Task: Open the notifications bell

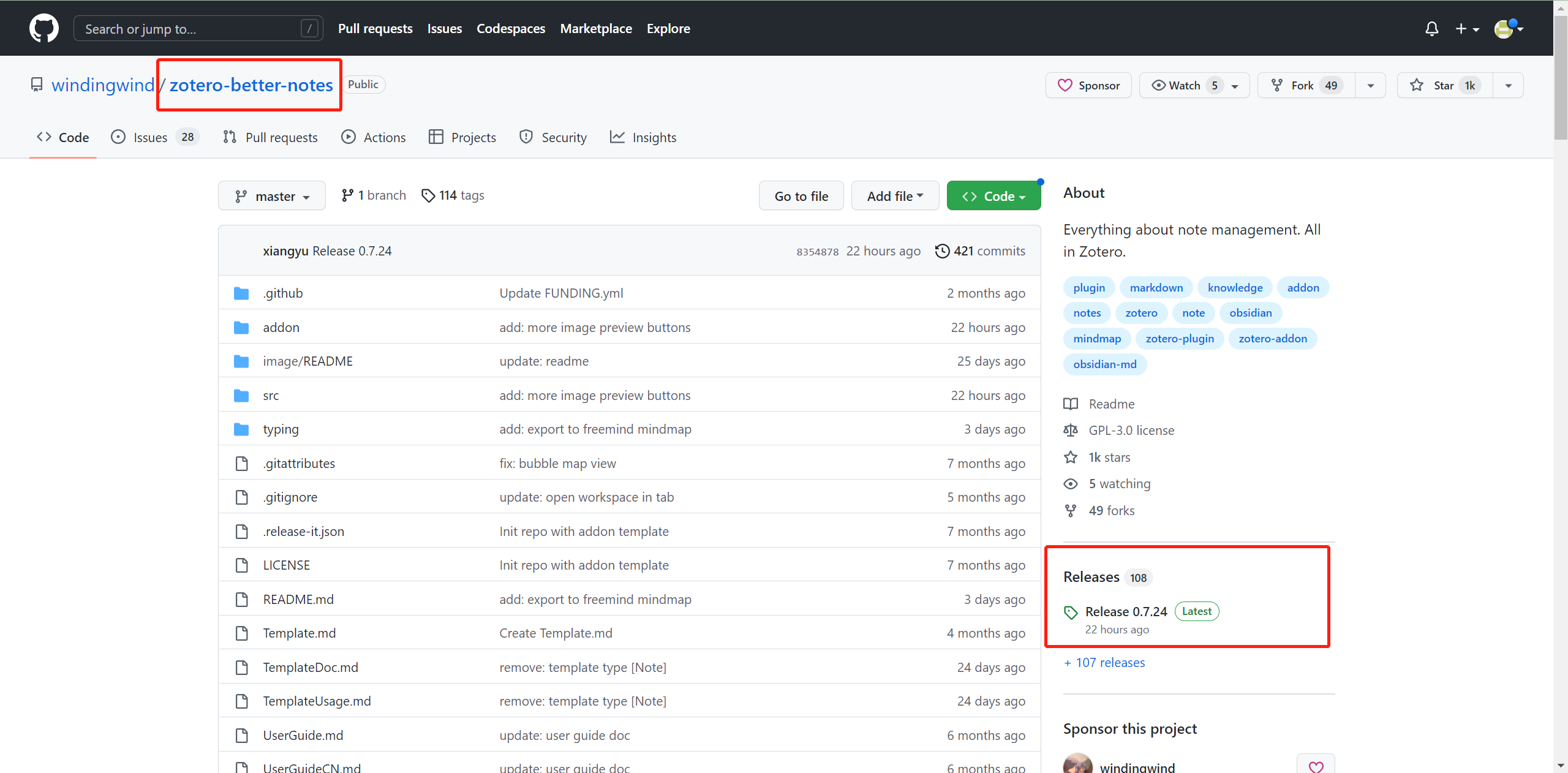Action: point(1431,29)
